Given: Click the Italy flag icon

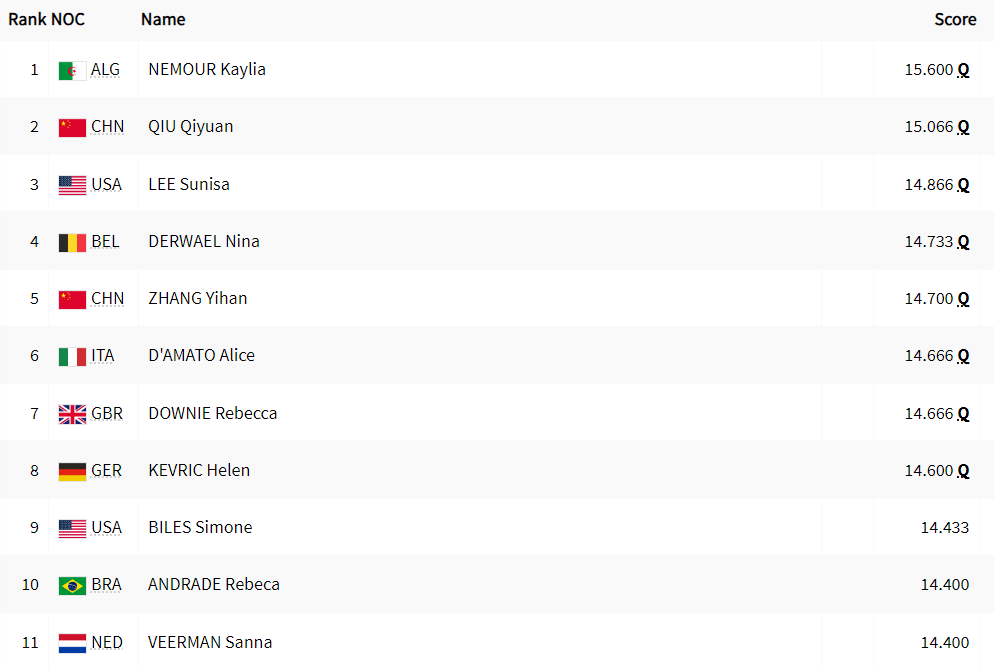Looking at the screenshot, I should (x=72, y=357).
